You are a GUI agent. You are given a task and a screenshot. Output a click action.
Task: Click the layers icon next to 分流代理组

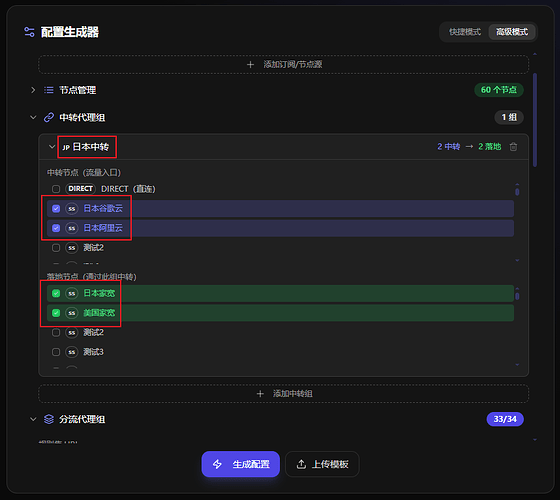point(49,419)
